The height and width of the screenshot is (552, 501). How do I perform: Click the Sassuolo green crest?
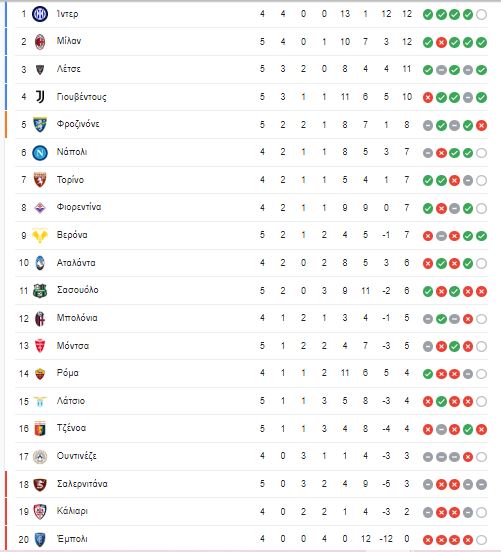coord(40,291)
